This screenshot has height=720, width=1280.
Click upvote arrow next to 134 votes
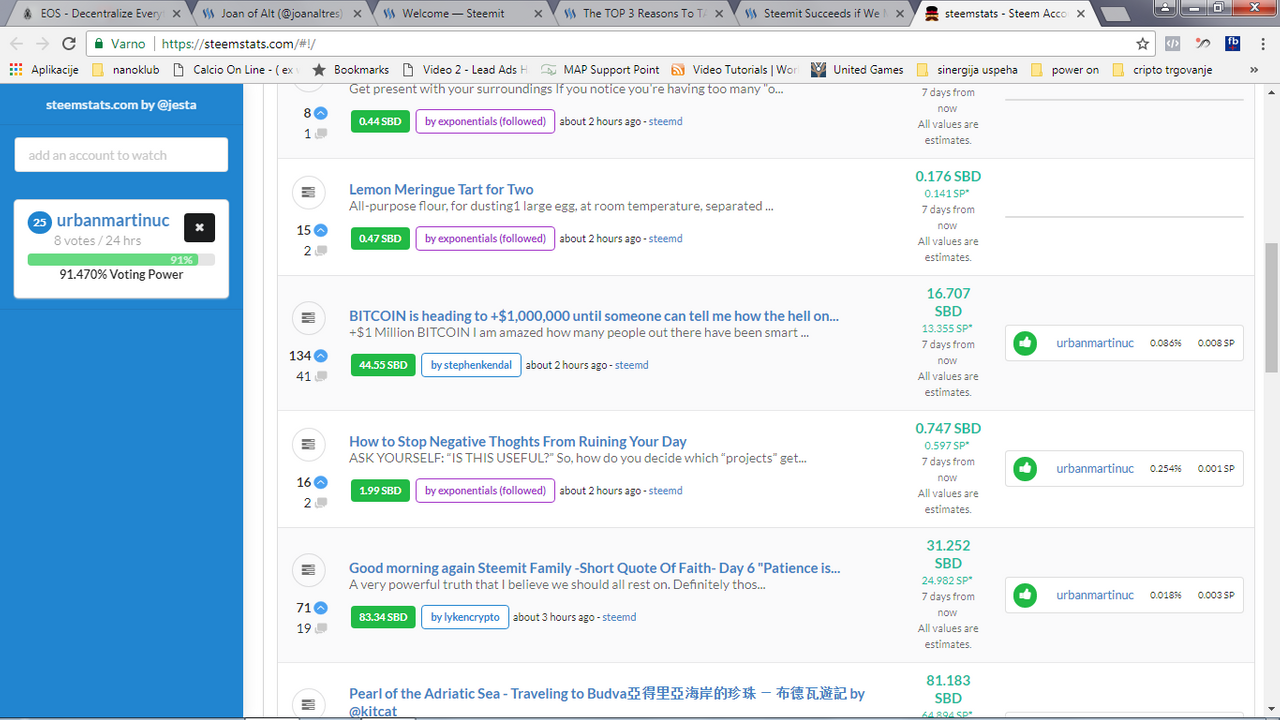pos(321,356)
